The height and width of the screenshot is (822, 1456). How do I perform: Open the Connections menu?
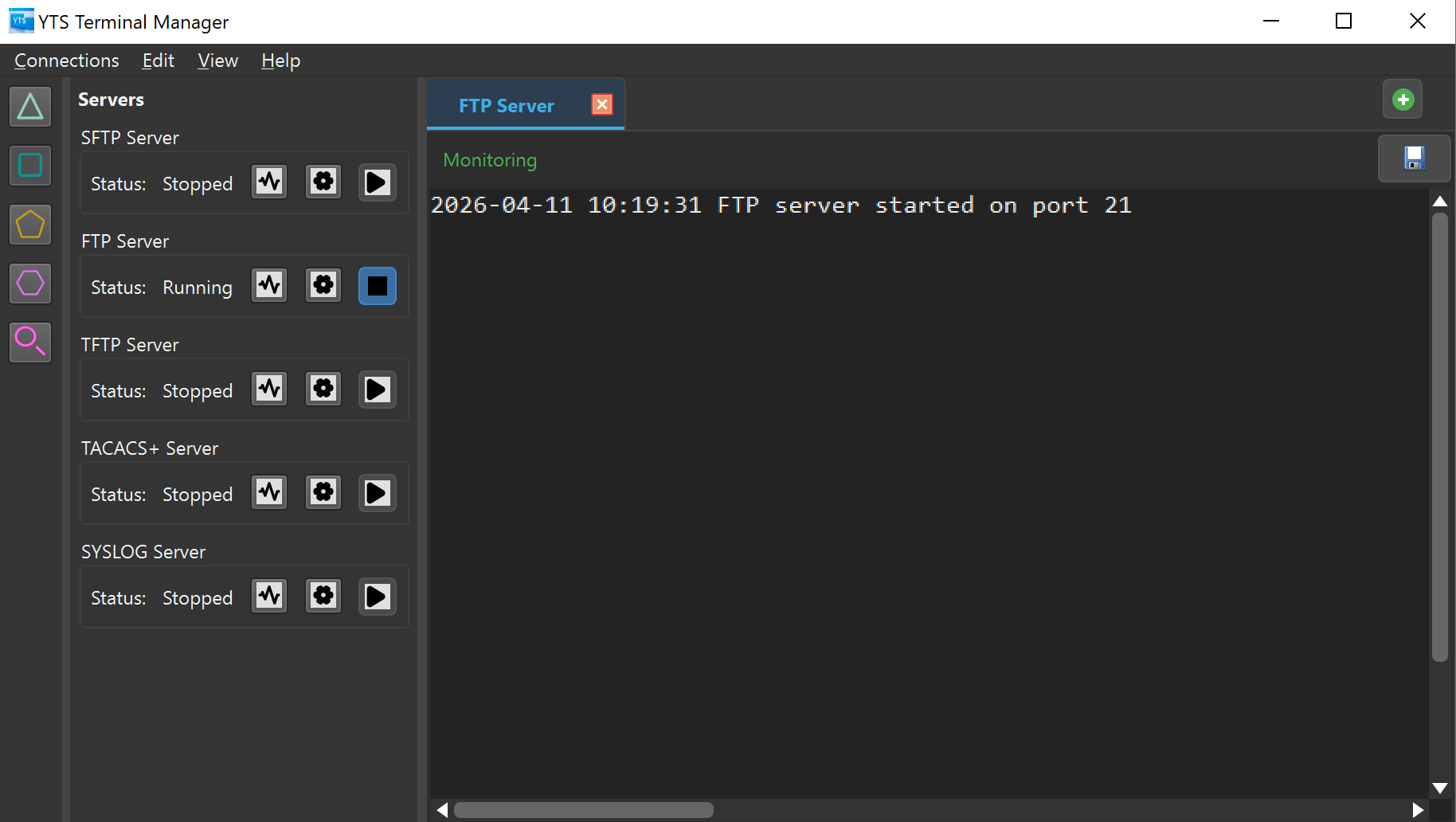[x=66, y=60]
